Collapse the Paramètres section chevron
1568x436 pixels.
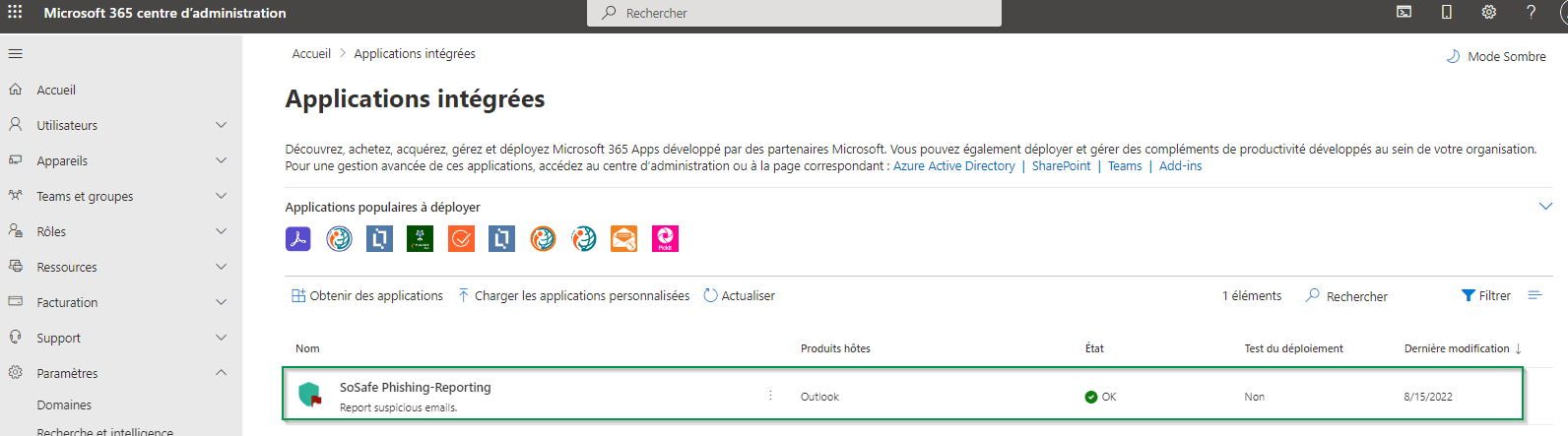tap(221, 373)
